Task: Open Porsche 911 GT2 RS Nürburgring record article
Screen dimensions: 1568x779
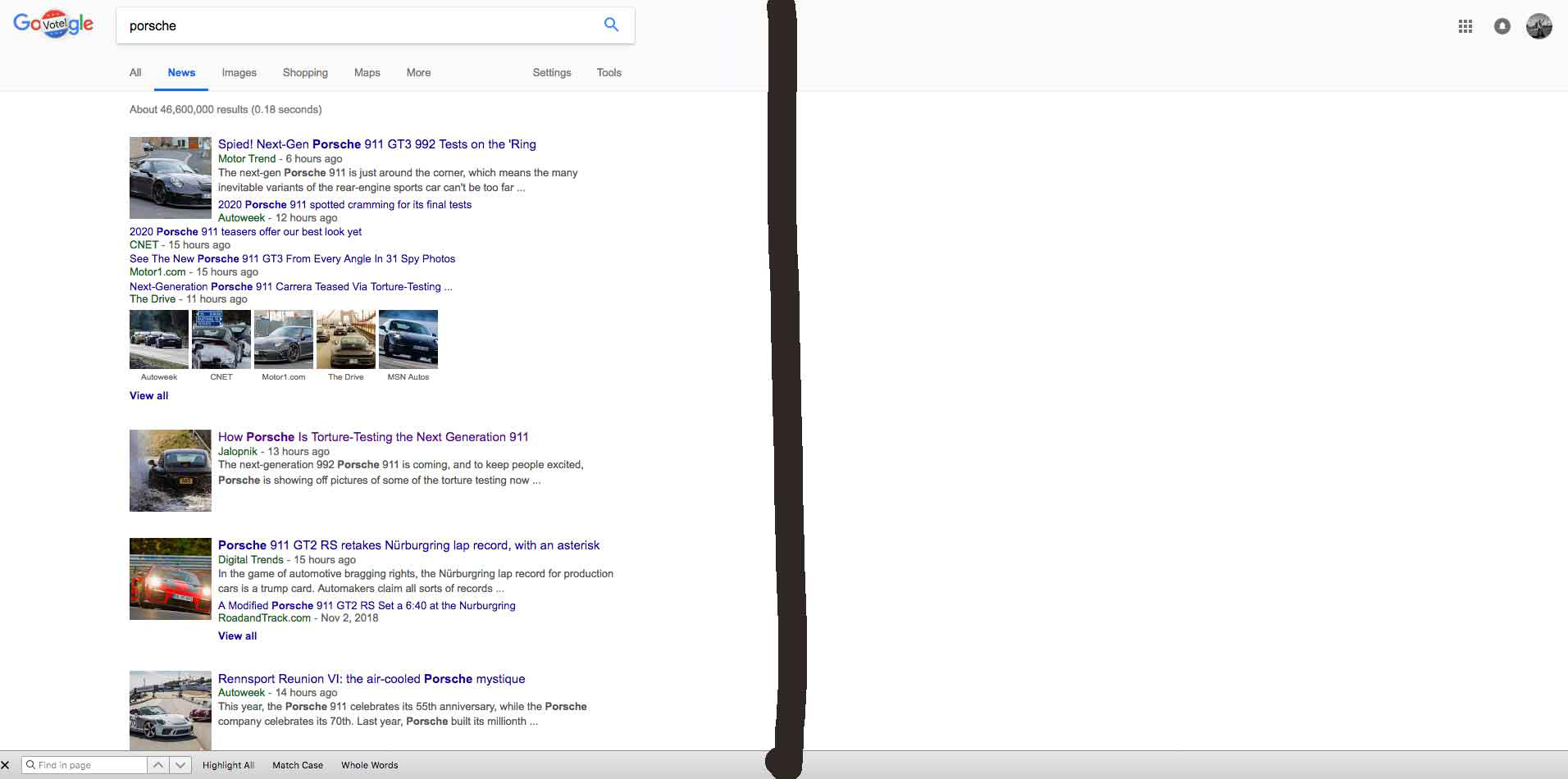Action: tap(408, 545)
